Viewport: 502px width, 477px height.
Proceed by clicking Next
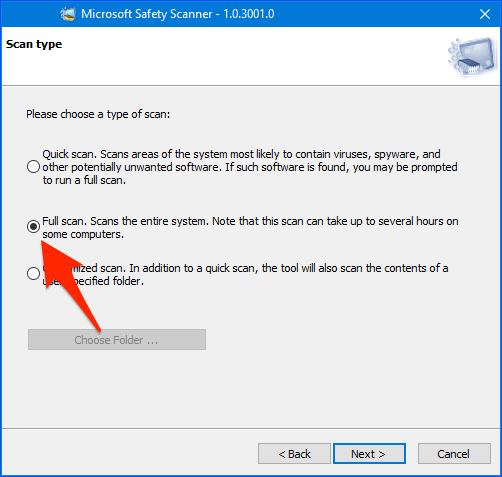369,454
